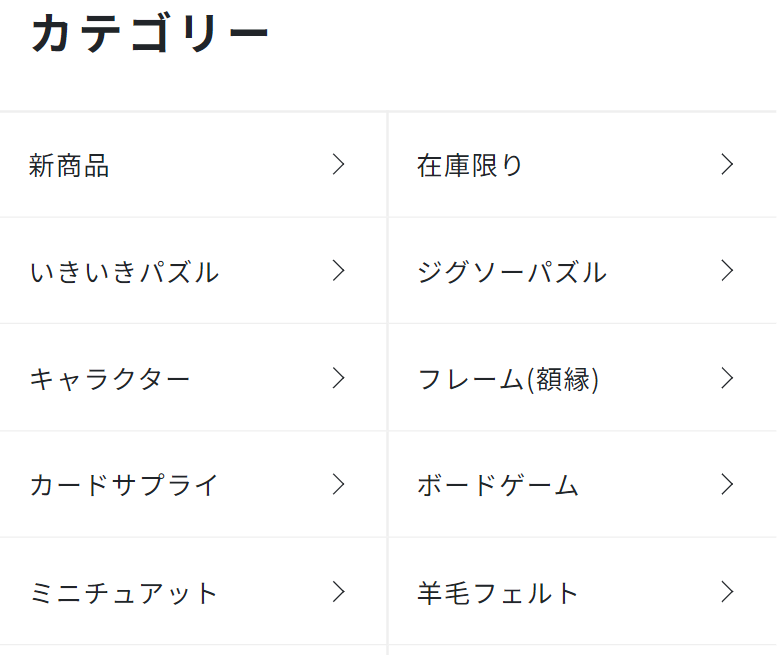Image resolution: width=777 pixels, height=655 pixels.
Task: Click the arrow beside ボードゲーム
Action: pyautogui.click(x=727, y=485)
